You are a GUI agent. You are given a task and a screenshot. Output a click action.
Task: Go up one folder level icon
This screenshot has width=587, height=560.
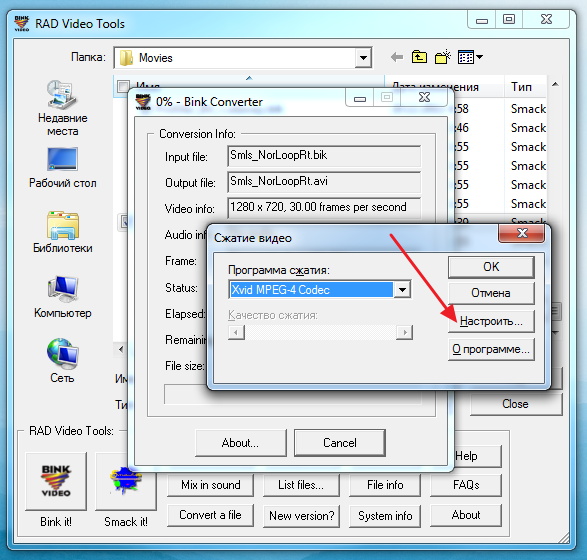point(419,57)
